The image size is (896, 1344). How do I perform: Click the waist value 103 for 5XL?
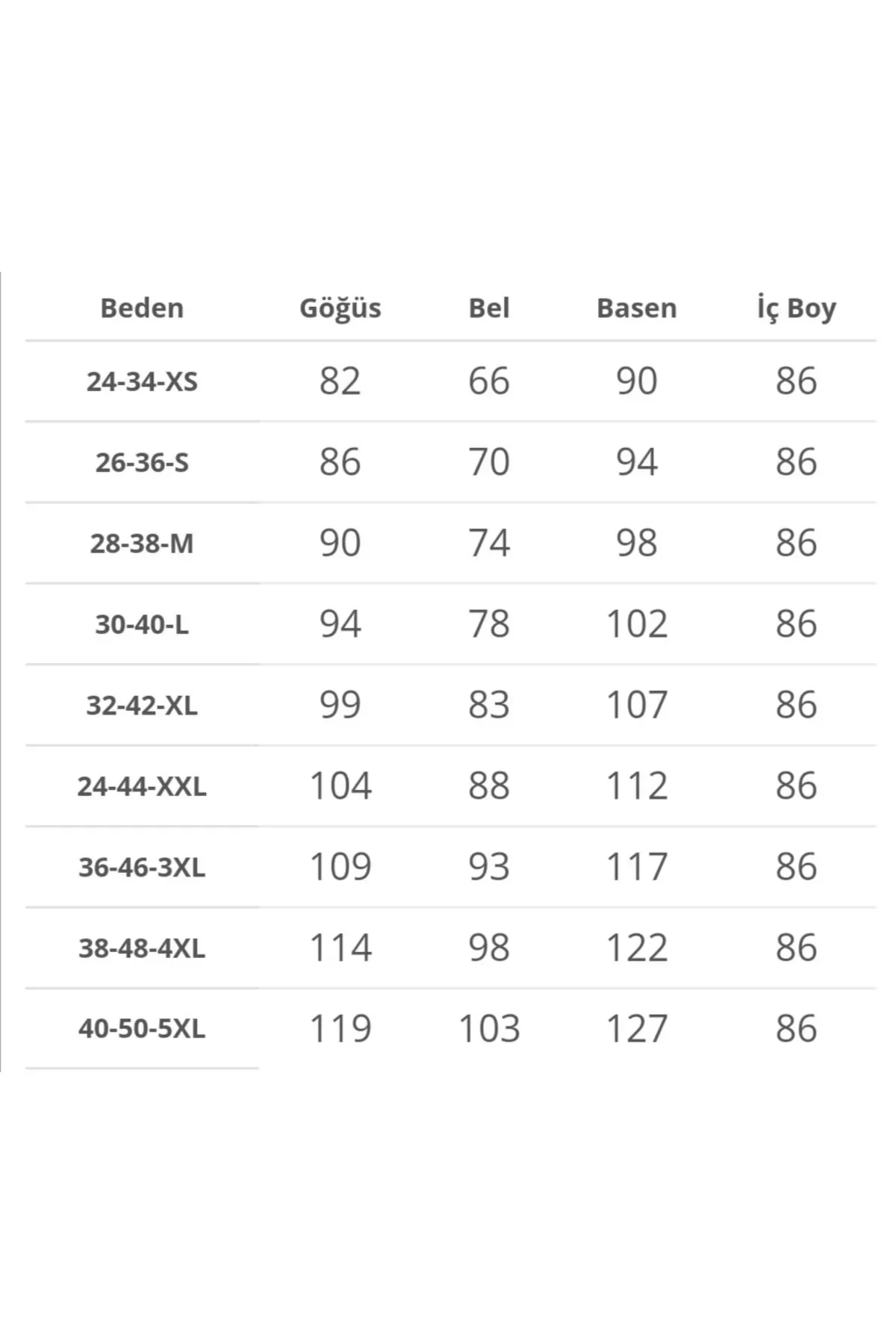point(489,1029)
